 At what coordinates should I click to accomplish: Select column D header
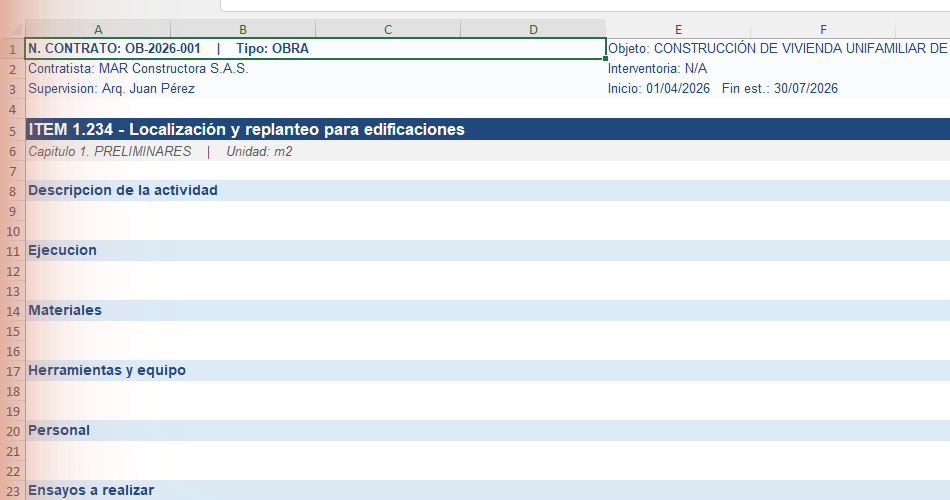(533, 29)
